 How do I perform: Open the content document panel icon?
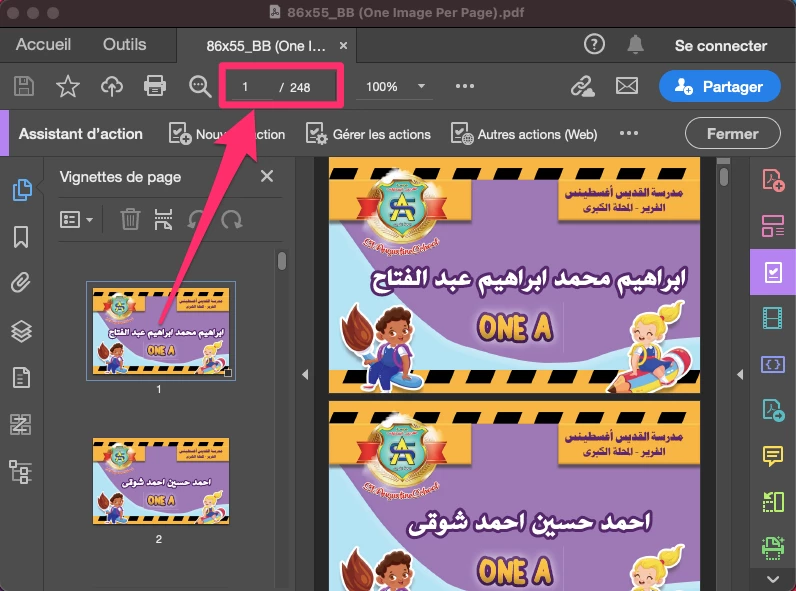point(21,378)
